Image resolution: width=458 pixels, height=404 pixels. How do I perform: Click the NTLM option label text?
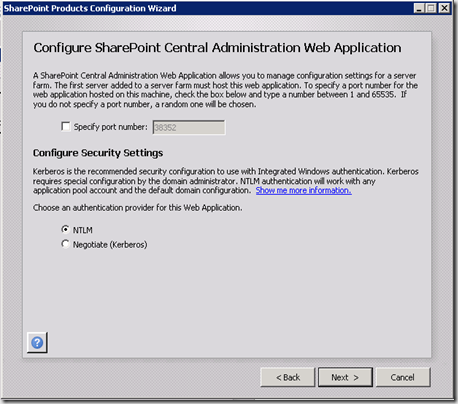[x=83, y=230]
